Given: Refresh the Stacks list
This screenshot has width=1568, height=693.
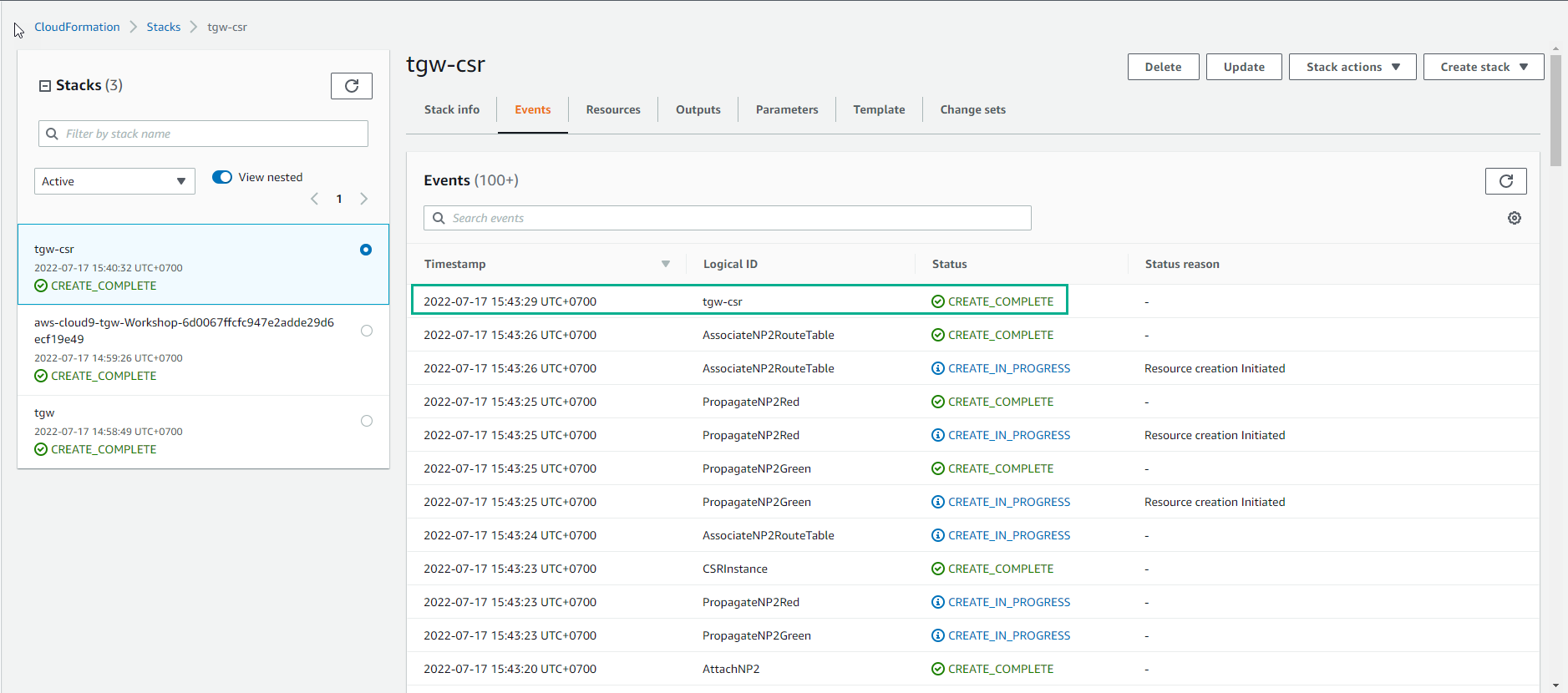Looking at the screenshot, I should tap(352, 86).
